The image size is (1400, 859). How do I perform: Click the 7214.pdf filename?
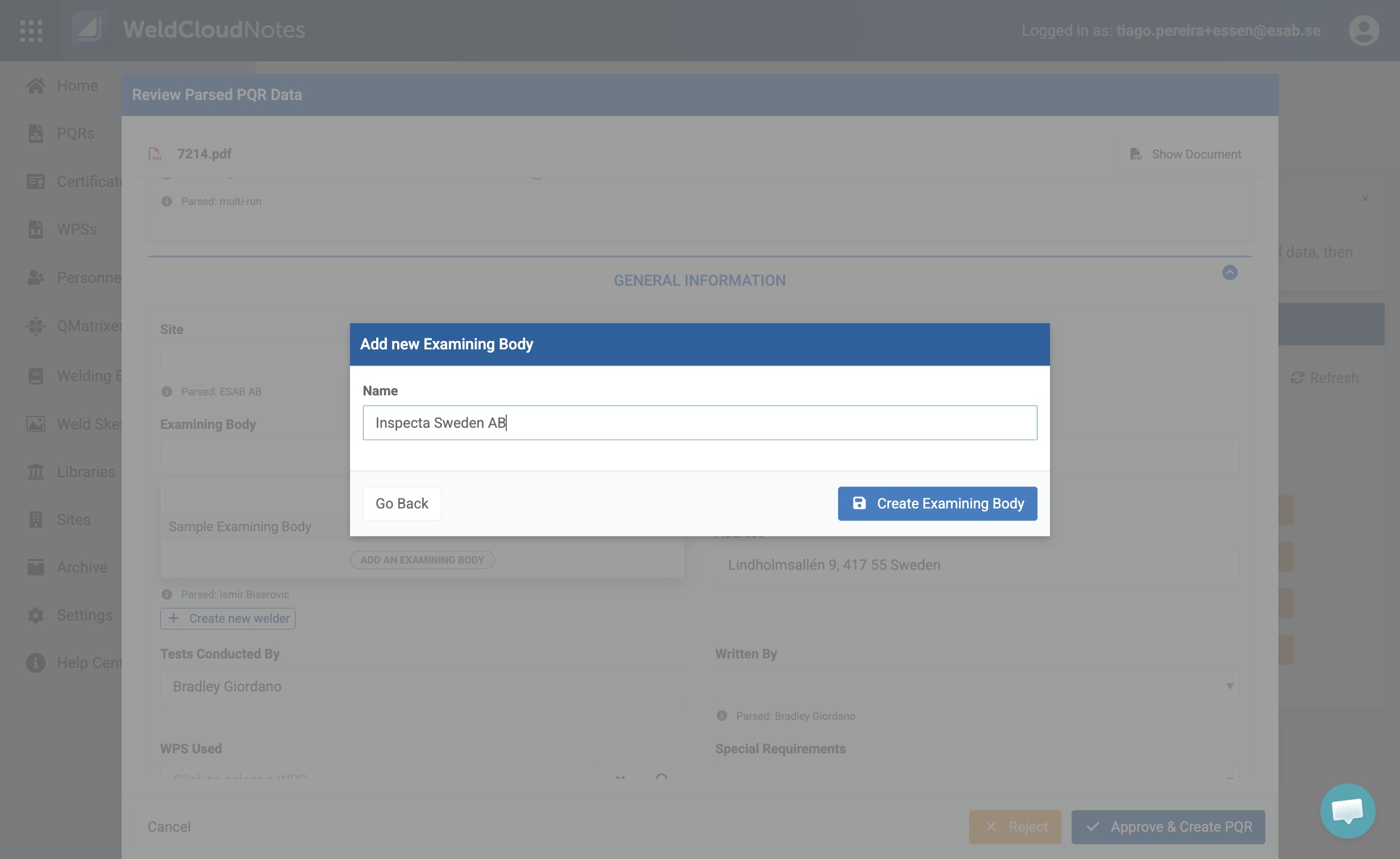point(204,154)
